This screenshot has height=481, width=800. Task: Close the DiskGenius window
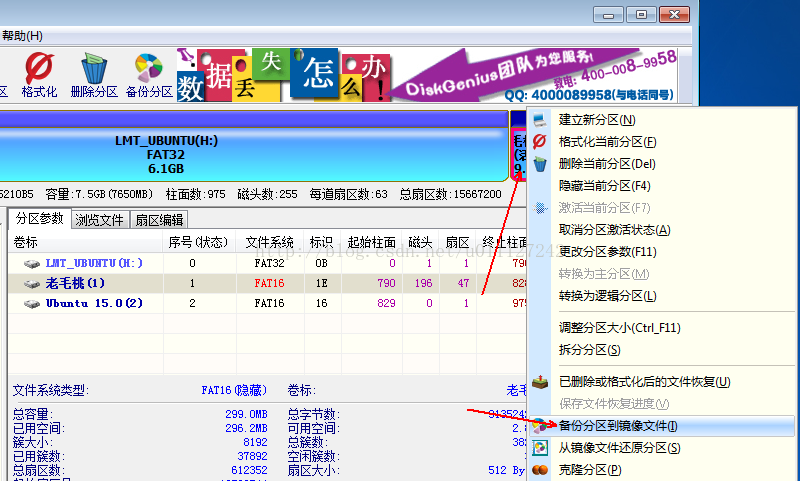pyautogui.click(x=674, y=15)
